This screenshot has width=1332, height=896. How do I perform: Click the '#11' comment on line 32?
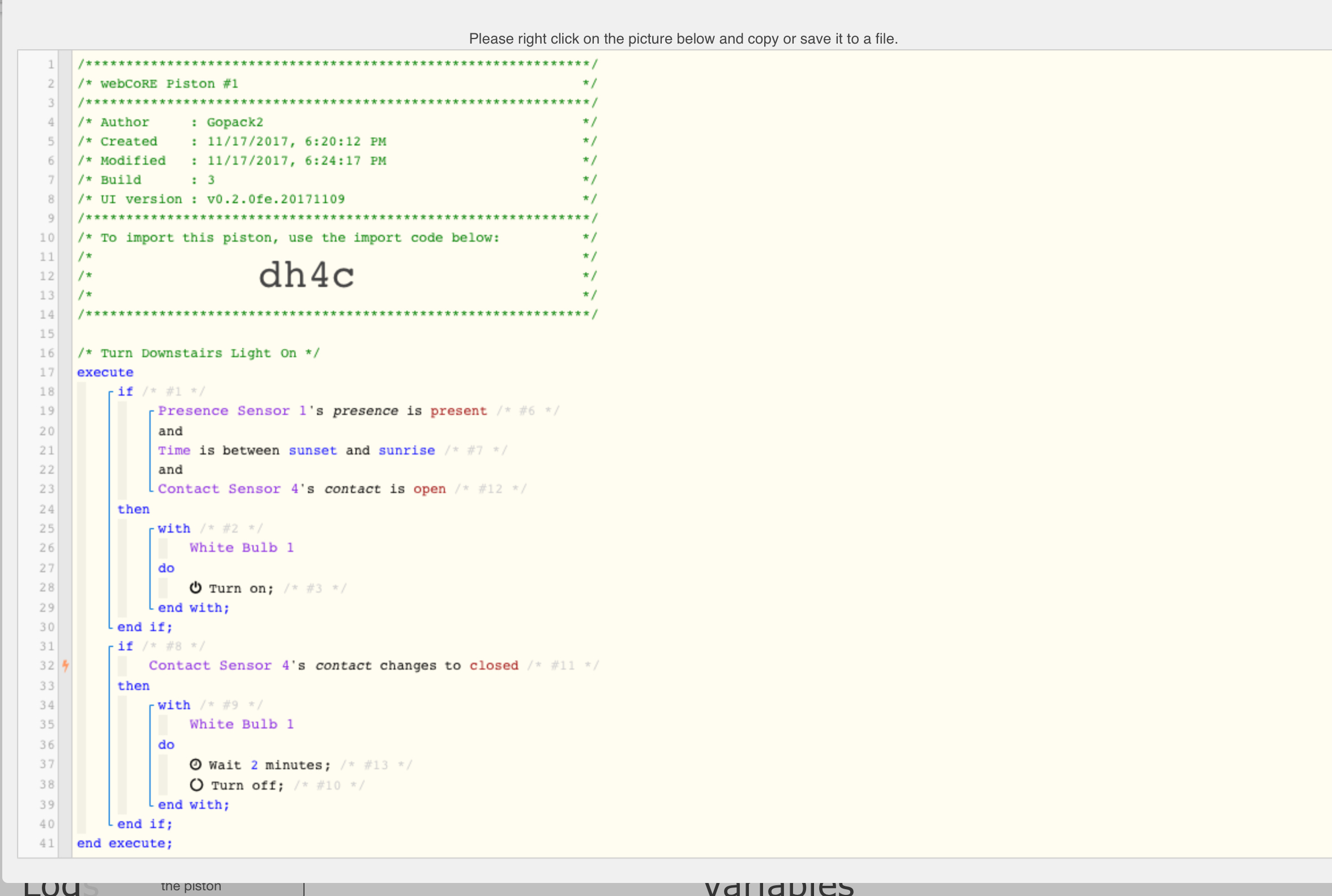(x=563, y=666)
